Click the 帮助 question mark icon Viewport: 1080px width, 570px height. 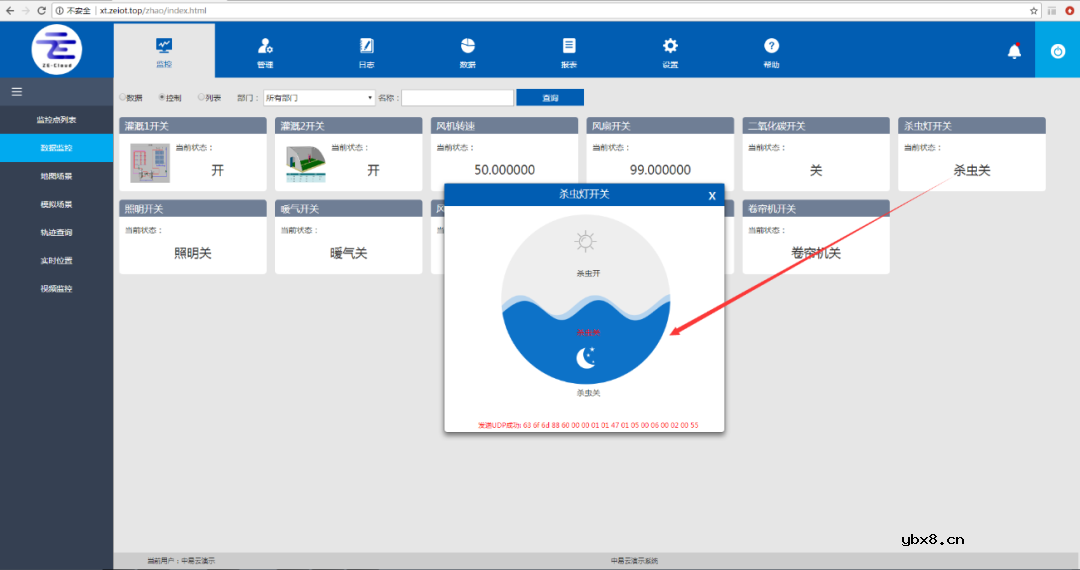[771, 46]
